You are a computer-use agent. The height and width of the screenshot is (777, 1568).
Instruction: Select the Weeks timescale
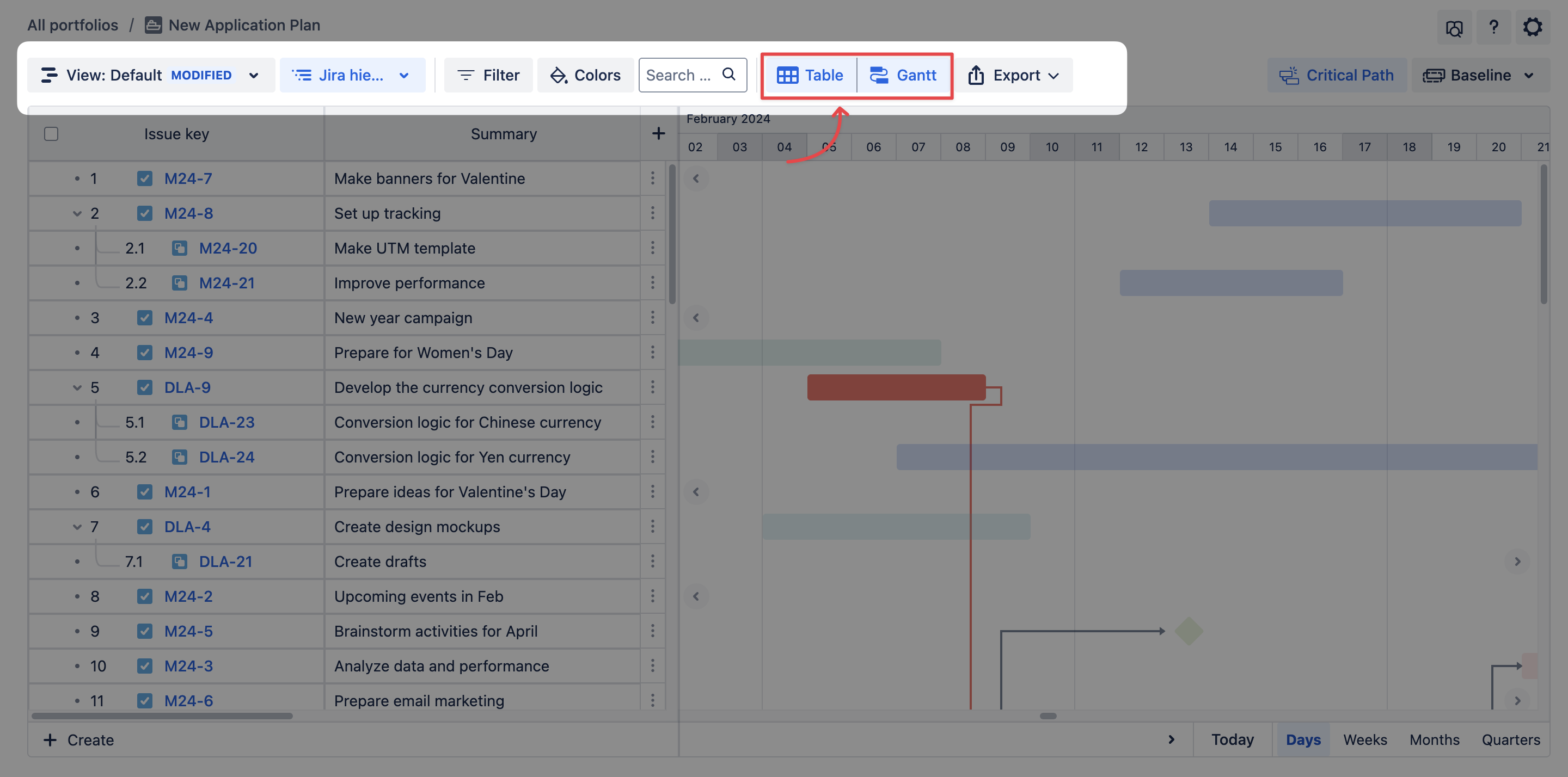tap(1365, 740)
